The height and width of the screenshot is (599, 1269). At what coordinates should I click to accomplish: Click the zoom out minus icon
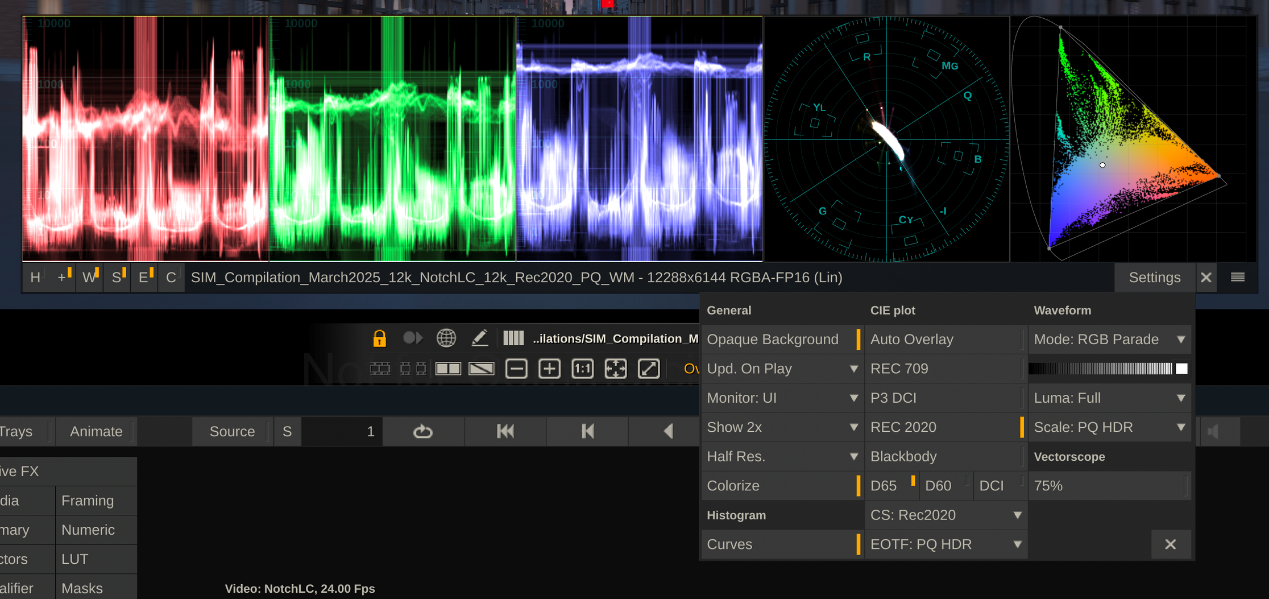click(x=516, y=368)
